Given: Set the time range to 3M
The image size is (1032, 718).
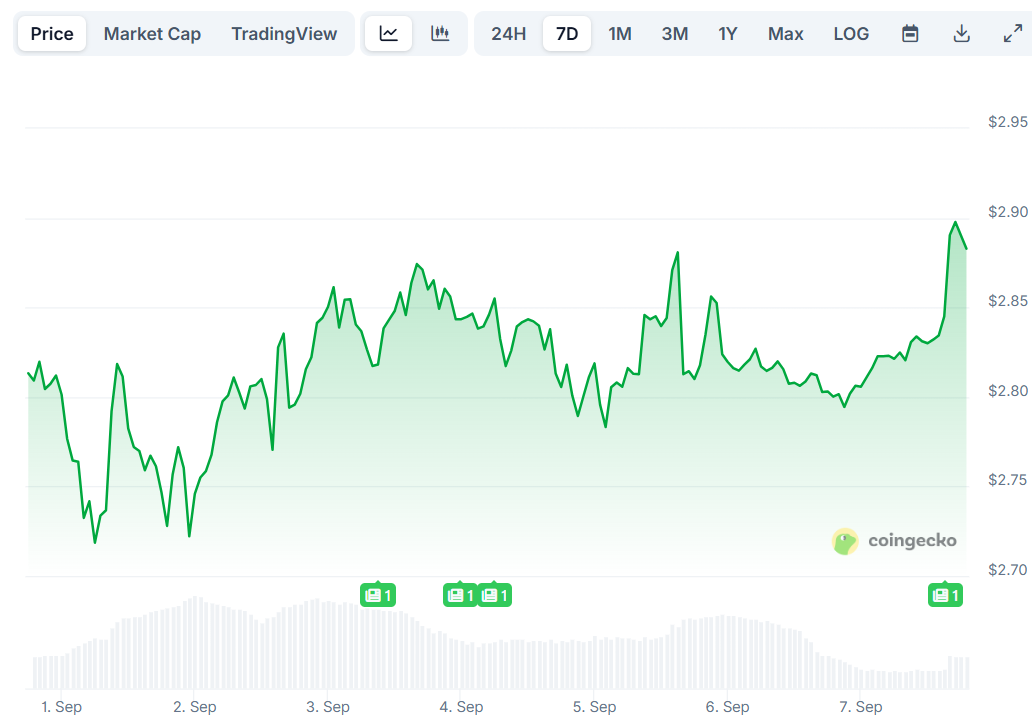Looking at the screenshot, I should pyautogui.click(x=675, y=34).
